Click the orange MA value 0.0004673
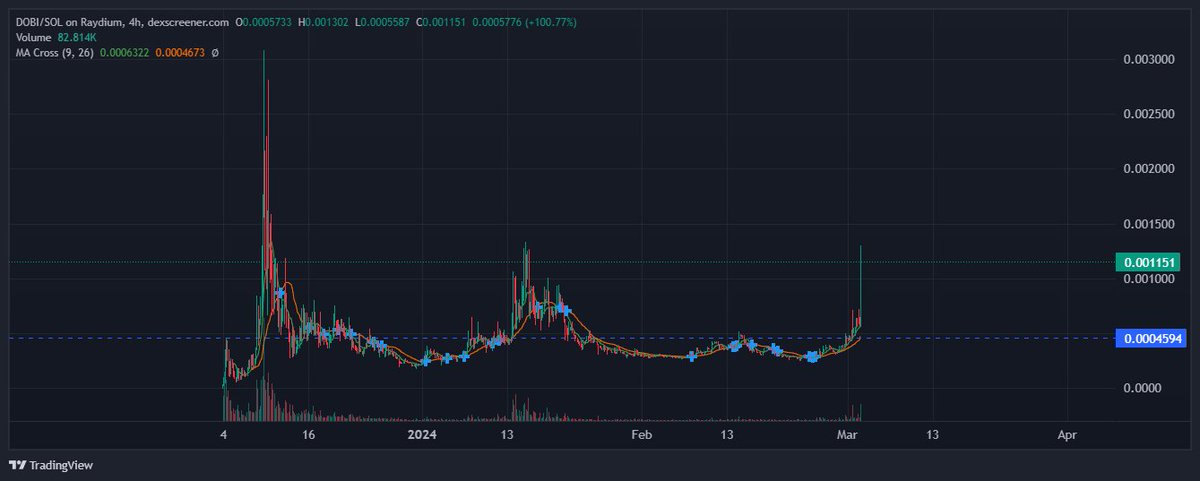 pos(179,52)
